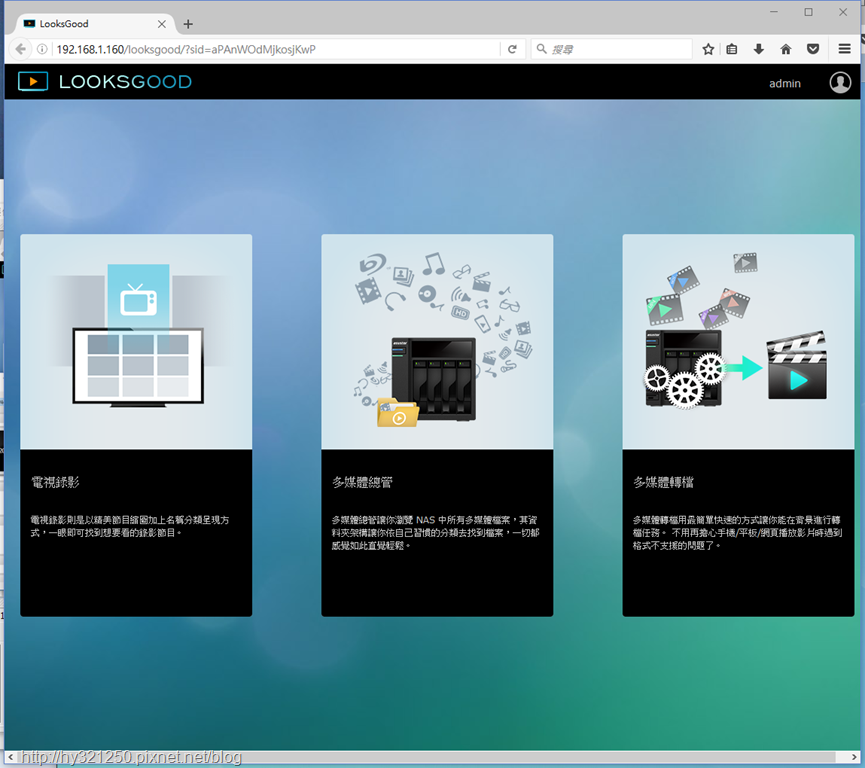The width and height of the screenshot is (865, 768).
Task: Maximize the browser window
Action: pyautogui.click(x=808, y=12)
